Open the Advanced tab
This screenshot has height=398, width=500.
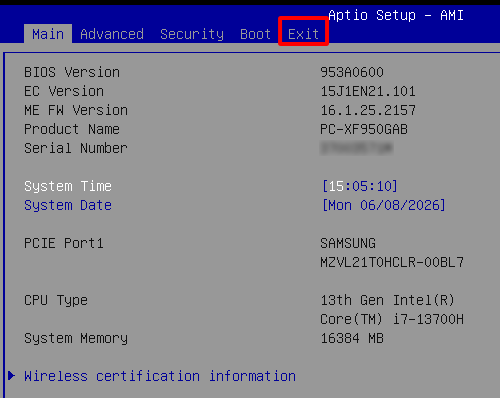[112, 34]
